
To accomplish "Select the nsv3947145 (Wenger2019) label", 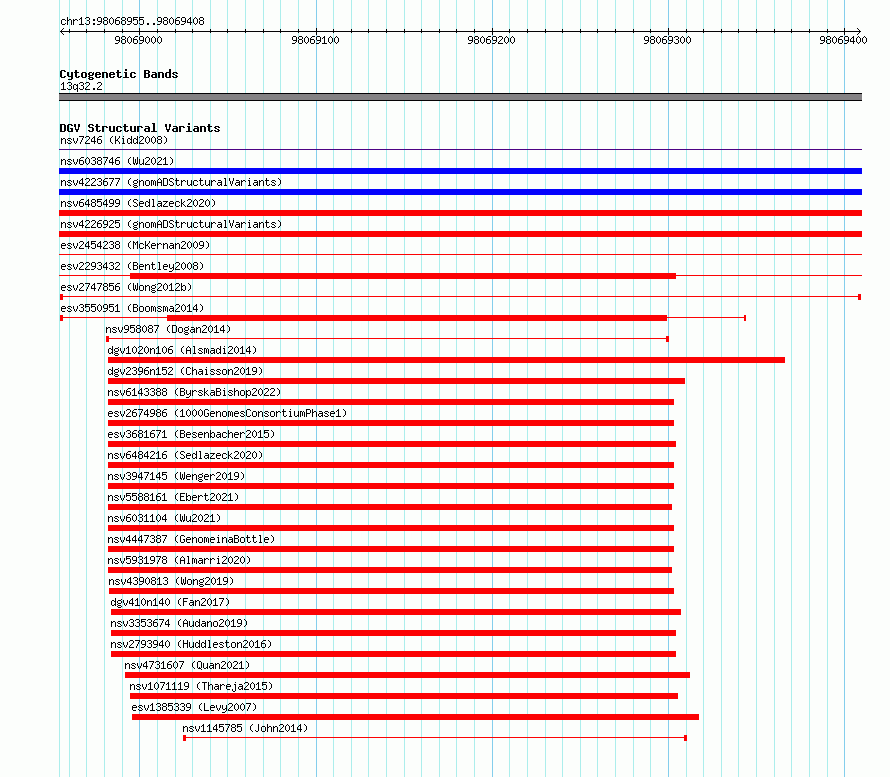I will (x=176, y=476).
